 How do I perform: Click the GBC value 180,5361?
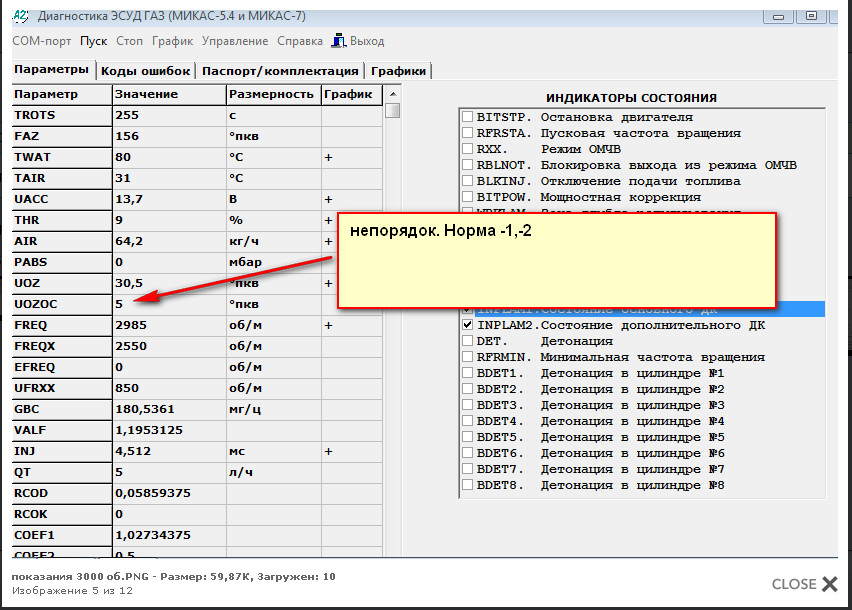pos(145,410)
